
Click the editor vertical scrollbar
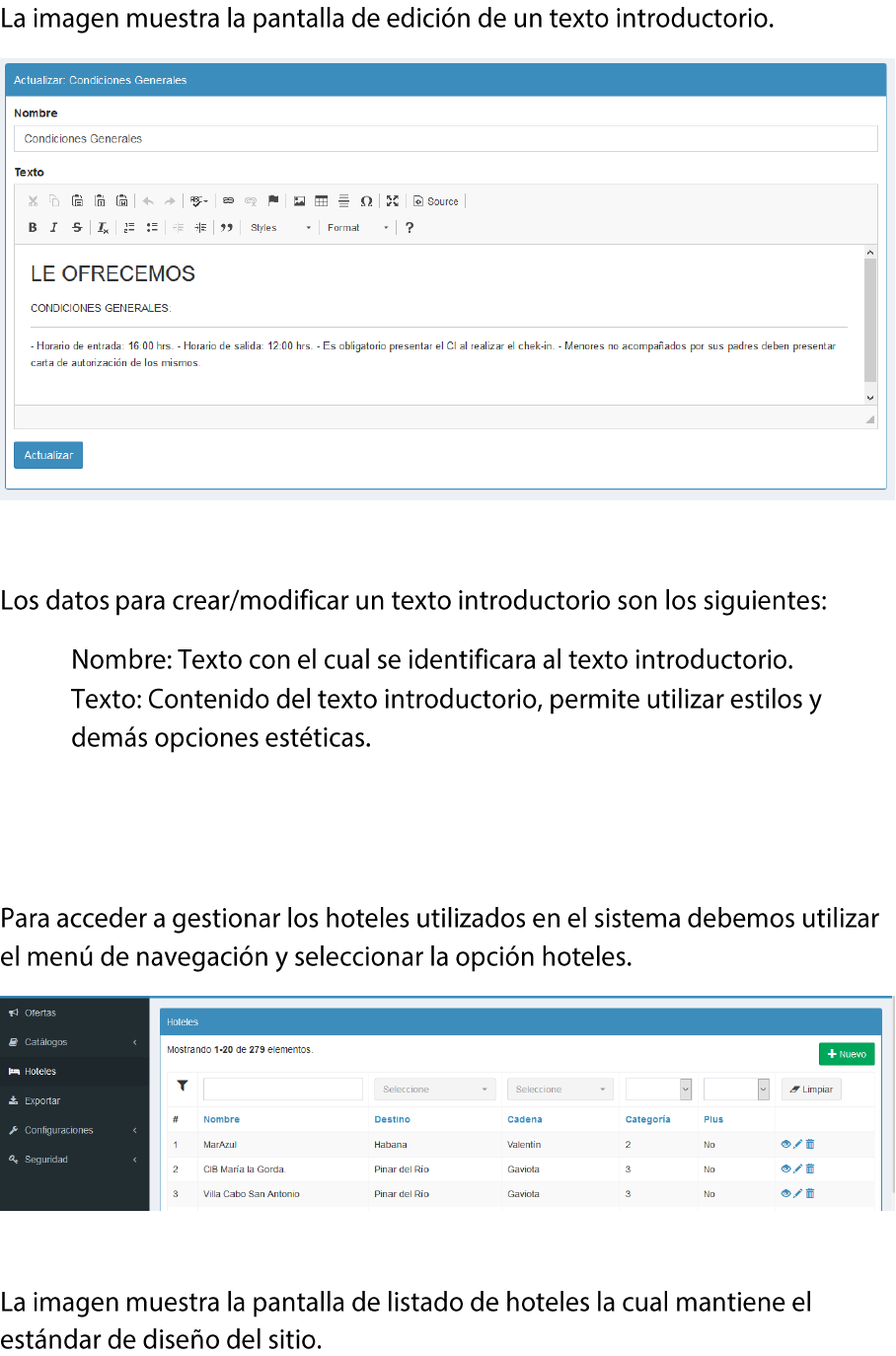(870, 325)
